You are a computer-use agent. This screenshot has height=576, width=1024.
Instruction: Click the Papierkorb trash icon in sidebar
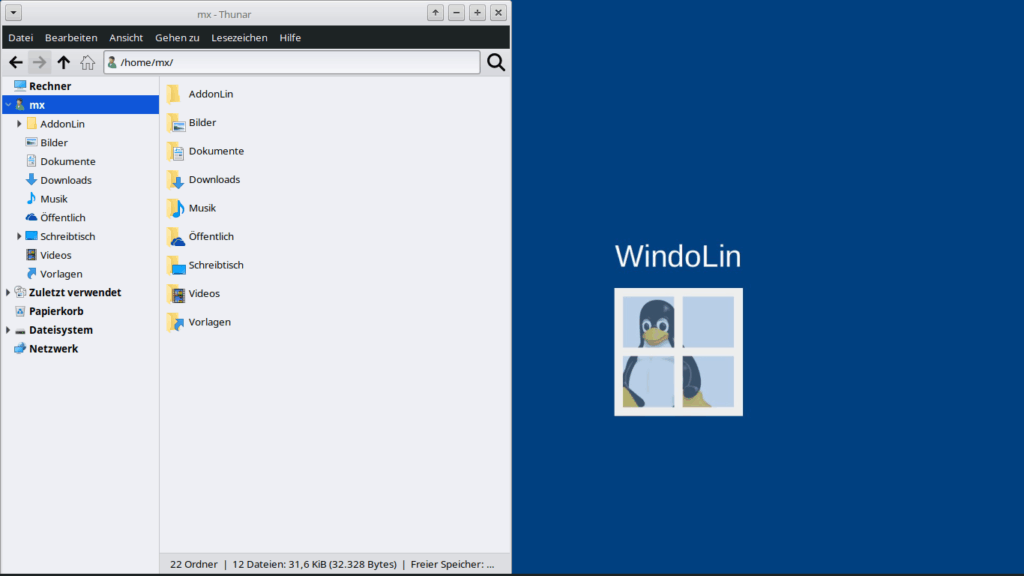(x=20, y=312)
